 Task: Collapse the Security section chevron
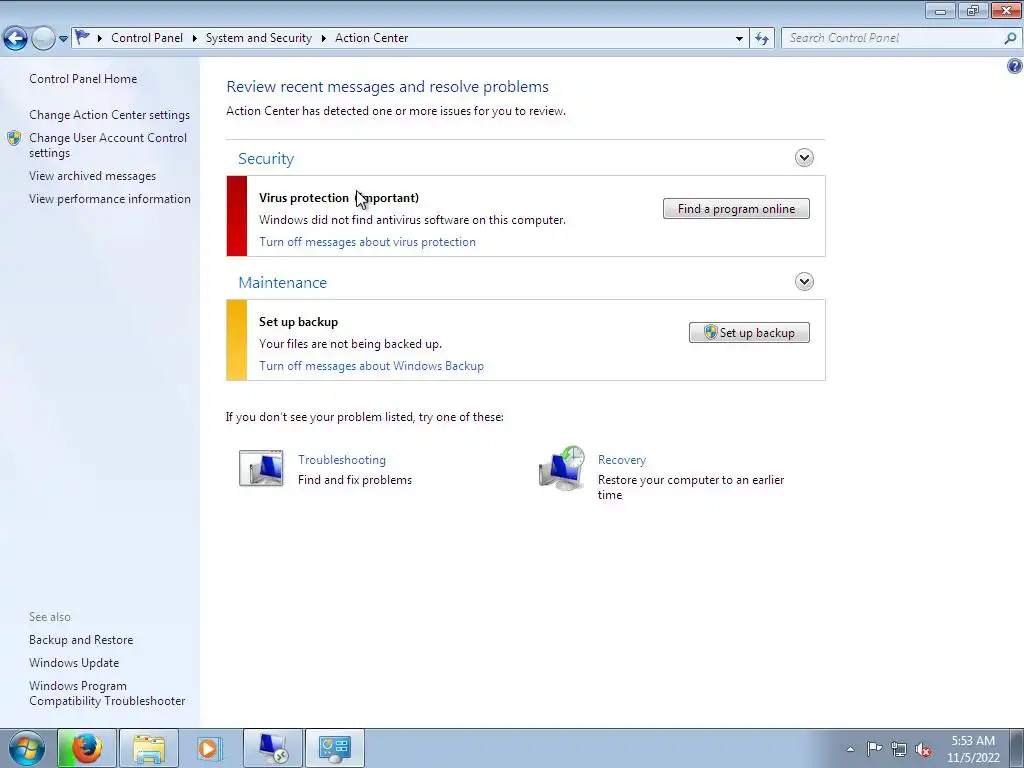point(804,157)
